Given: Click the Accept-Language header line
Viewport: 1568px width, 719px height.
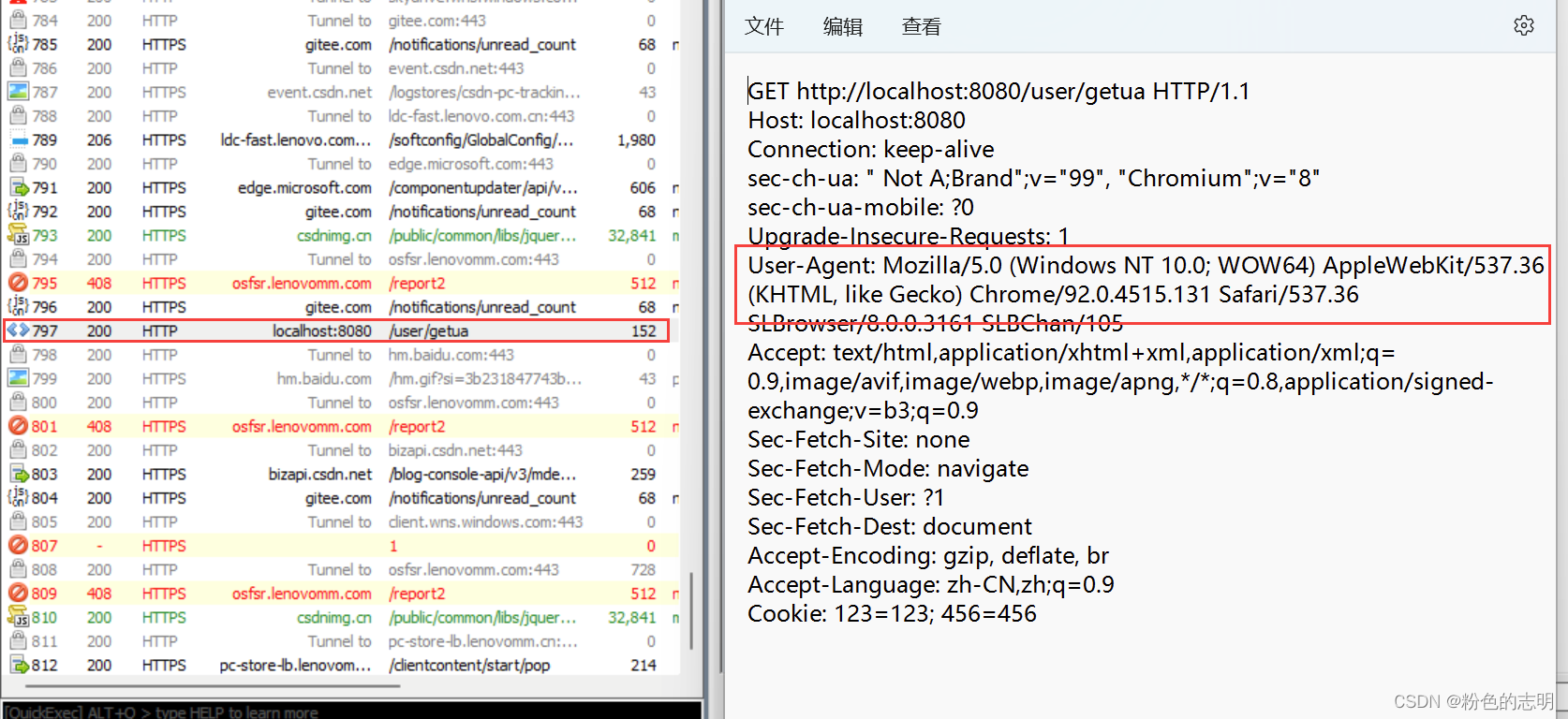Looking at the screenshot, I should [x=931, y=584].
